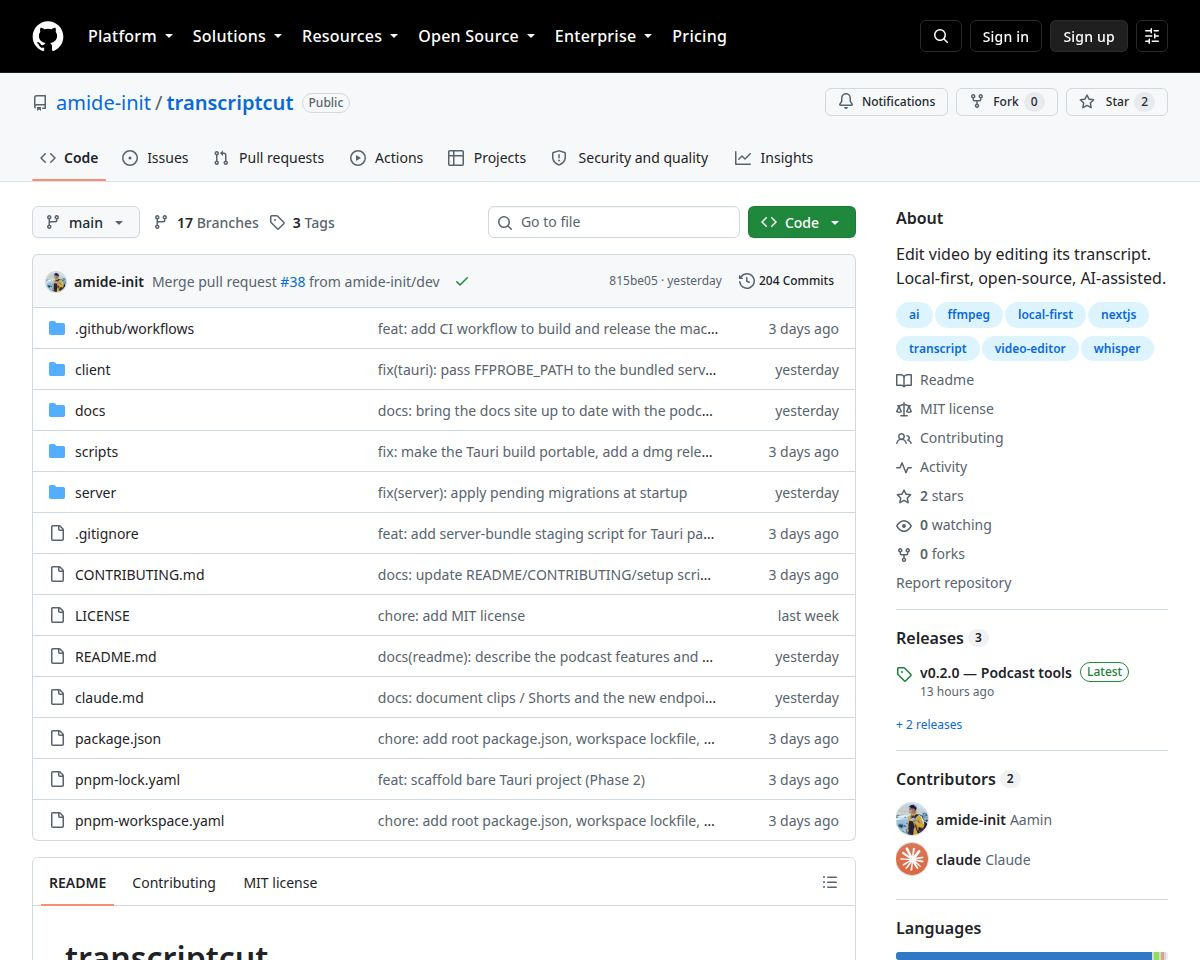Switch to the MIT license readme tab
The height and width of the screenshot is (960, 1200).
(x=280, y=883)
